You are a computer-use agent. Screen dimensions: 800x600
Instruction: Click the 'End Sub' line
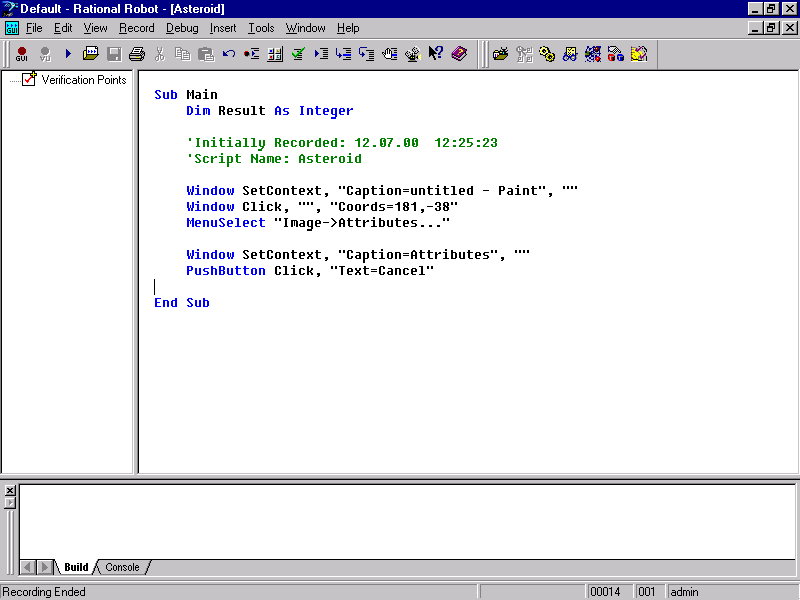182,303
